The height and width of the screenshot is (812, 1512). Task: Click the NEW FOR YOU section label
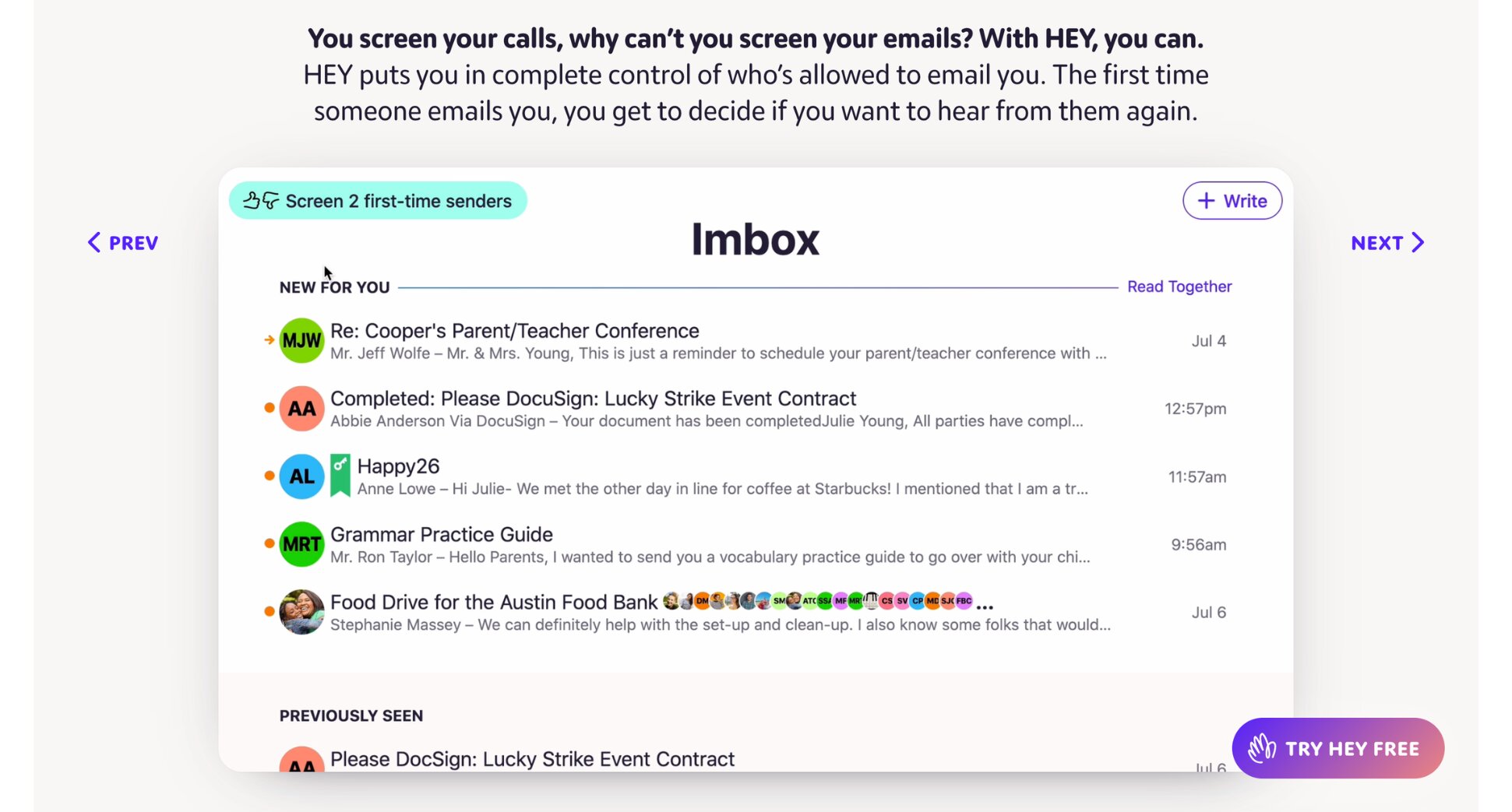[335, 287]
